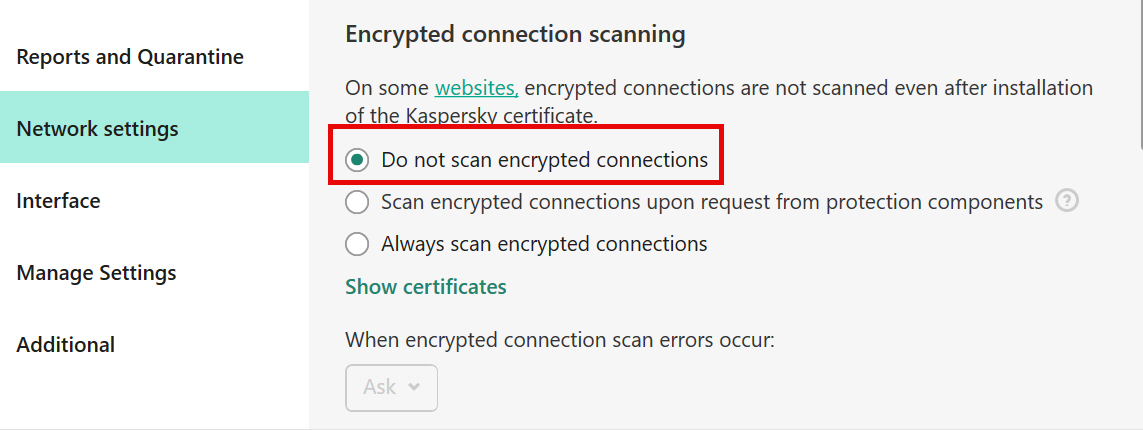This screenshot has width=1143, height=430.
Task: Click the 'Encrypted connection scanning' heading
Action: (x=515, y=34)
